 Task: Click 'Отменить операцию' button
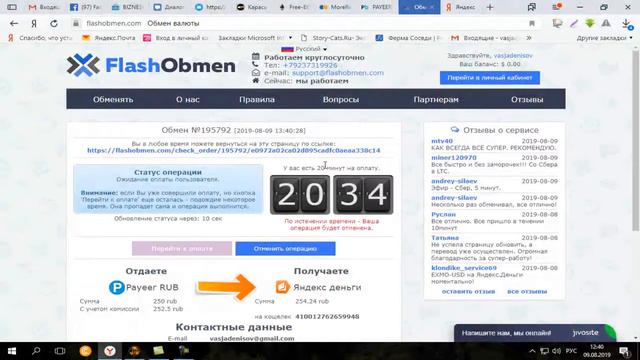tap(285, 249)
